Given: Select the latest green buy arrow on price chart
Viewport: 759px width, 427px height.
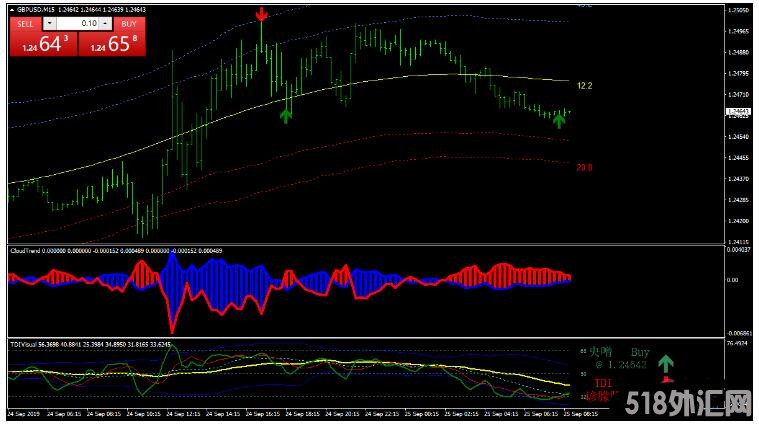Looking at the screenshot, I should [559, 121].
